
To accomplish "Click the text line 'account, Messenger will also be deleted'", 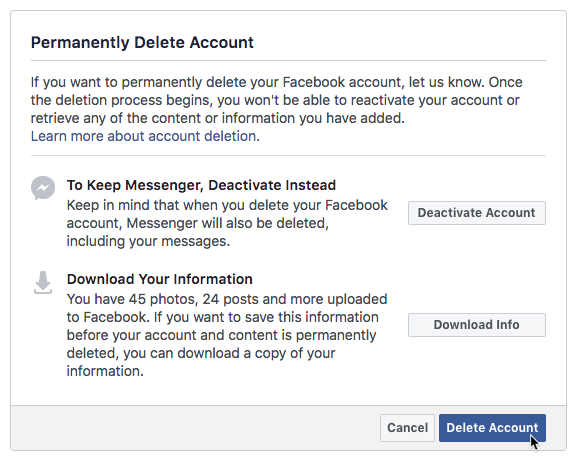I will [x=198, y=223].
